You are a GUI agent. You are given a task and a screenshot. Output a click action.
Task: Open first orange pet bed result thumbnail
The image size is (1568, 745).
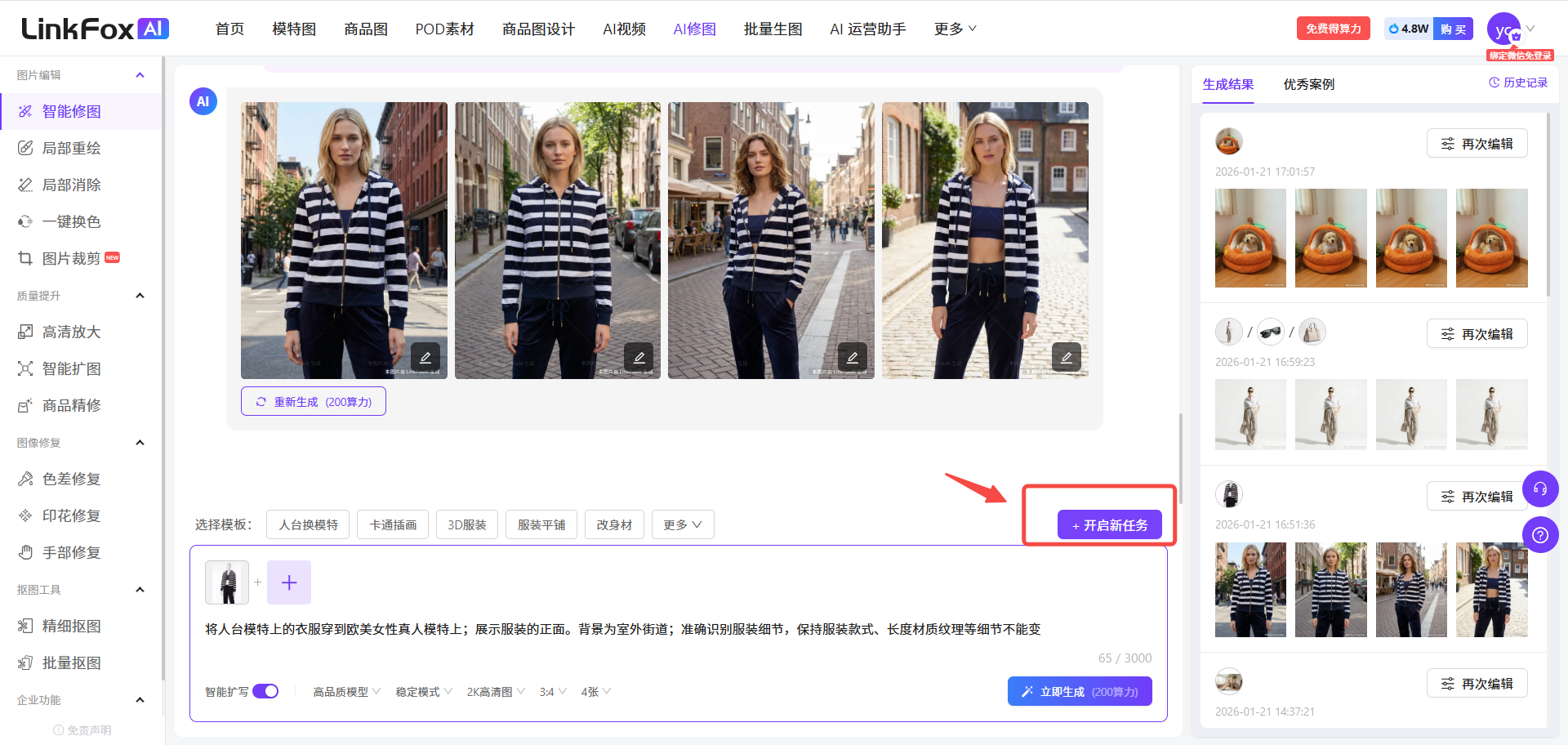(x=1250, y=238)
